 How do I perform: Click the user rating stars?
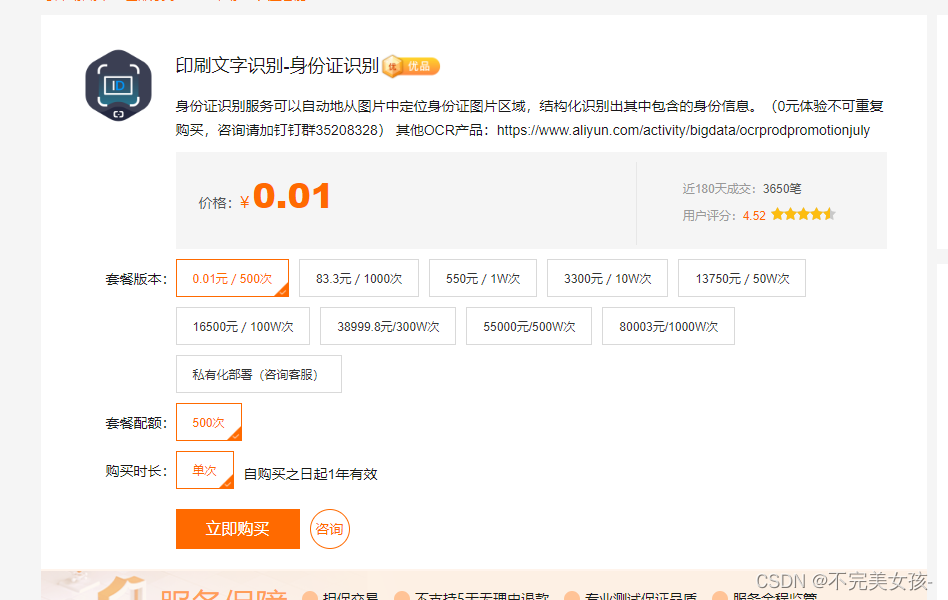803,214
